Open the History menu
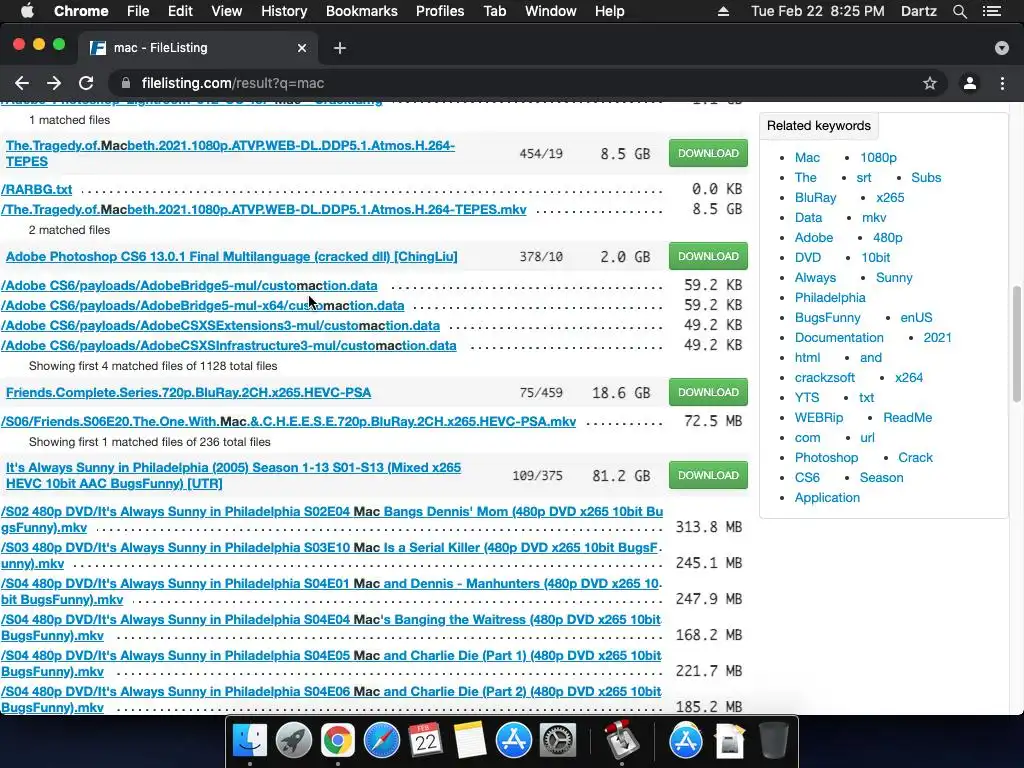1024x768 pixels. (x=284, y=11)
